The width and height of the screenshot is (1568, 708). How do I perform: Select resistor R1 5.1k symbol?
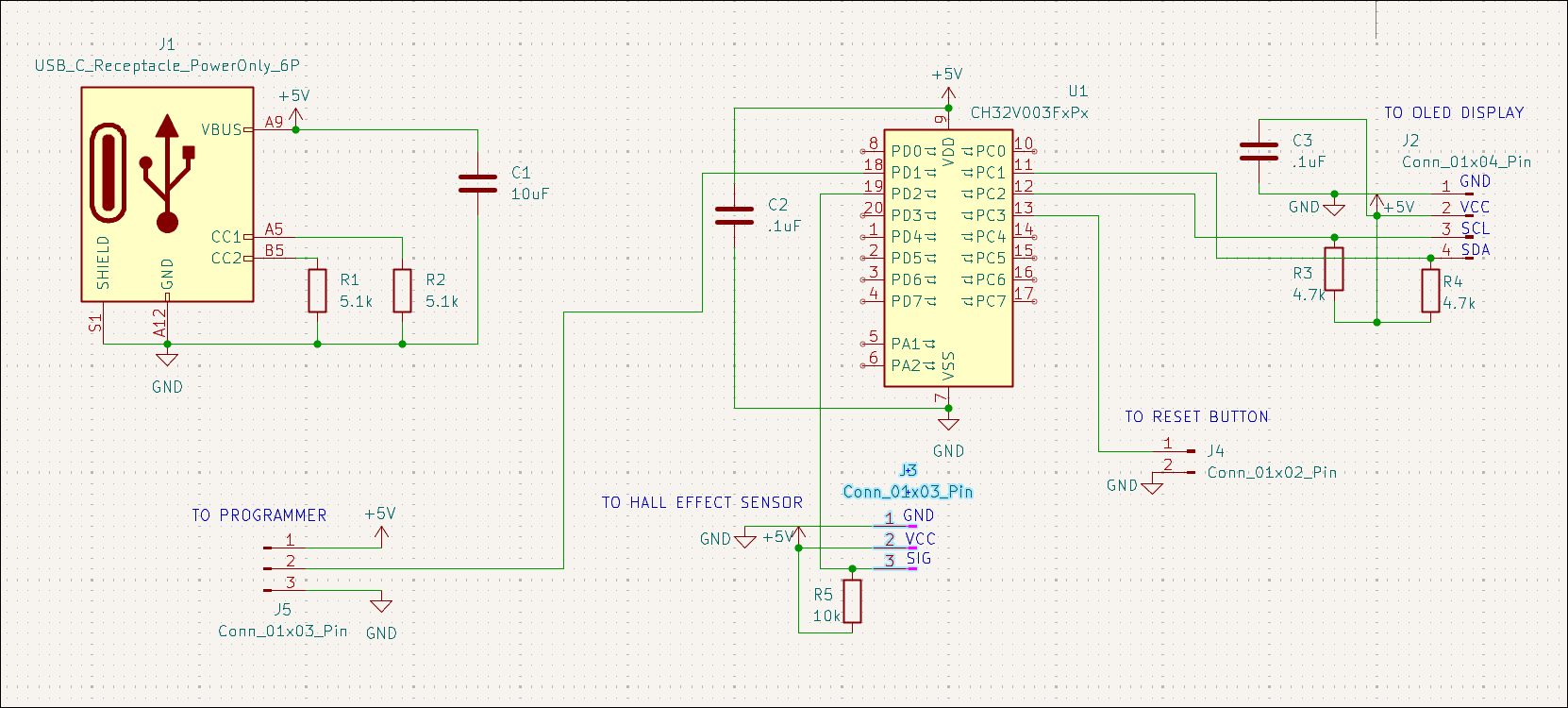(317, 291)
